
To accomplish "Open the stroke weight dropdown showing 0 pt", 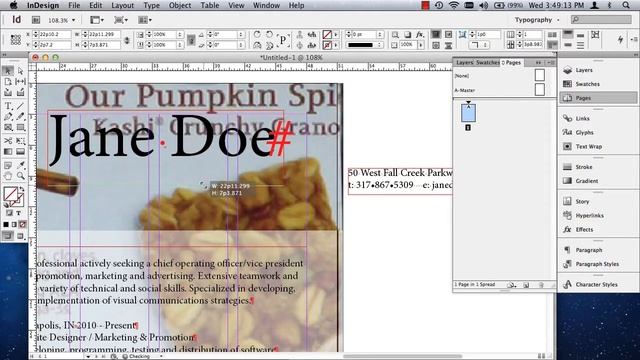I will click(x=380, y=35).
